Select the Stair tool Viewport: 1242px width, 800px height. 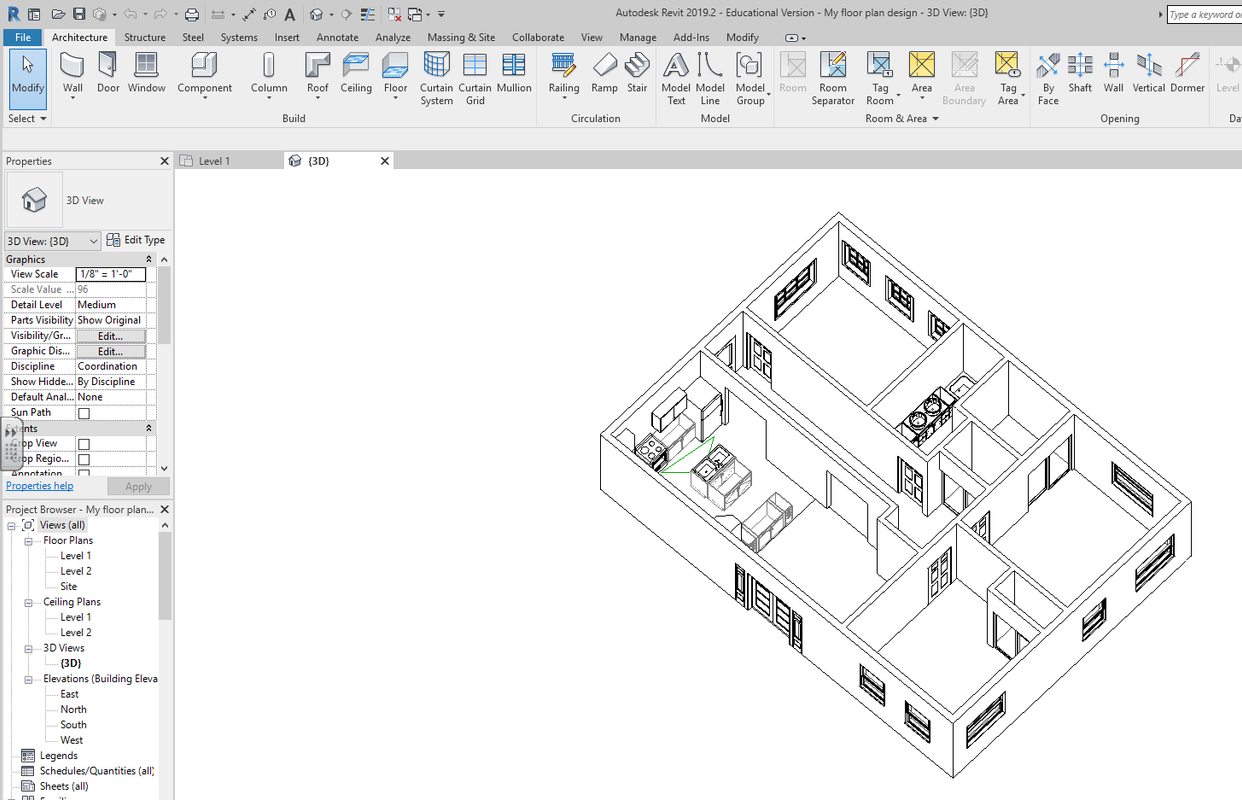[637, 73]
